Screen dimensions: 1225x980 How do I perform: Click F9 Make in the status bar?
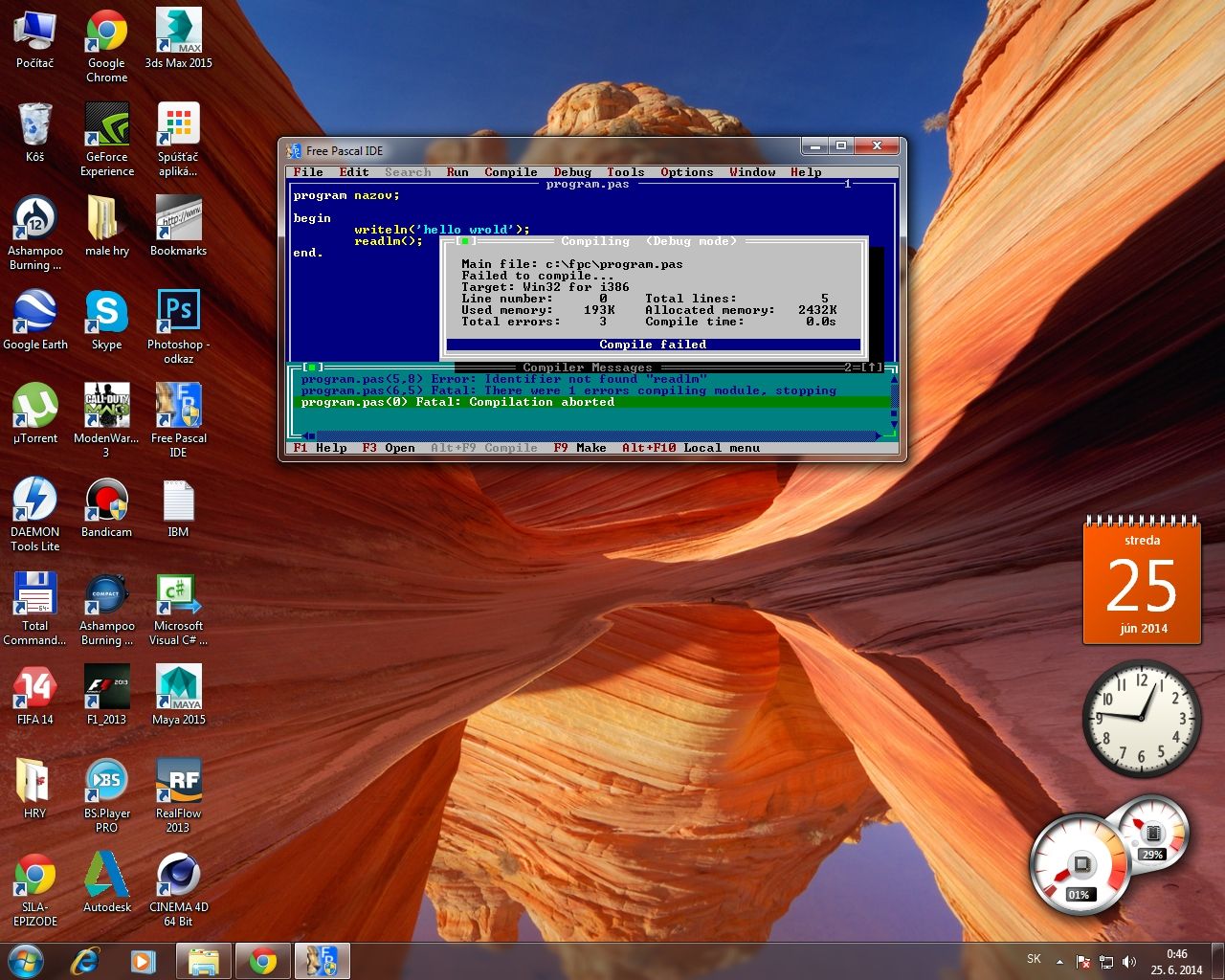coord(580,448)
